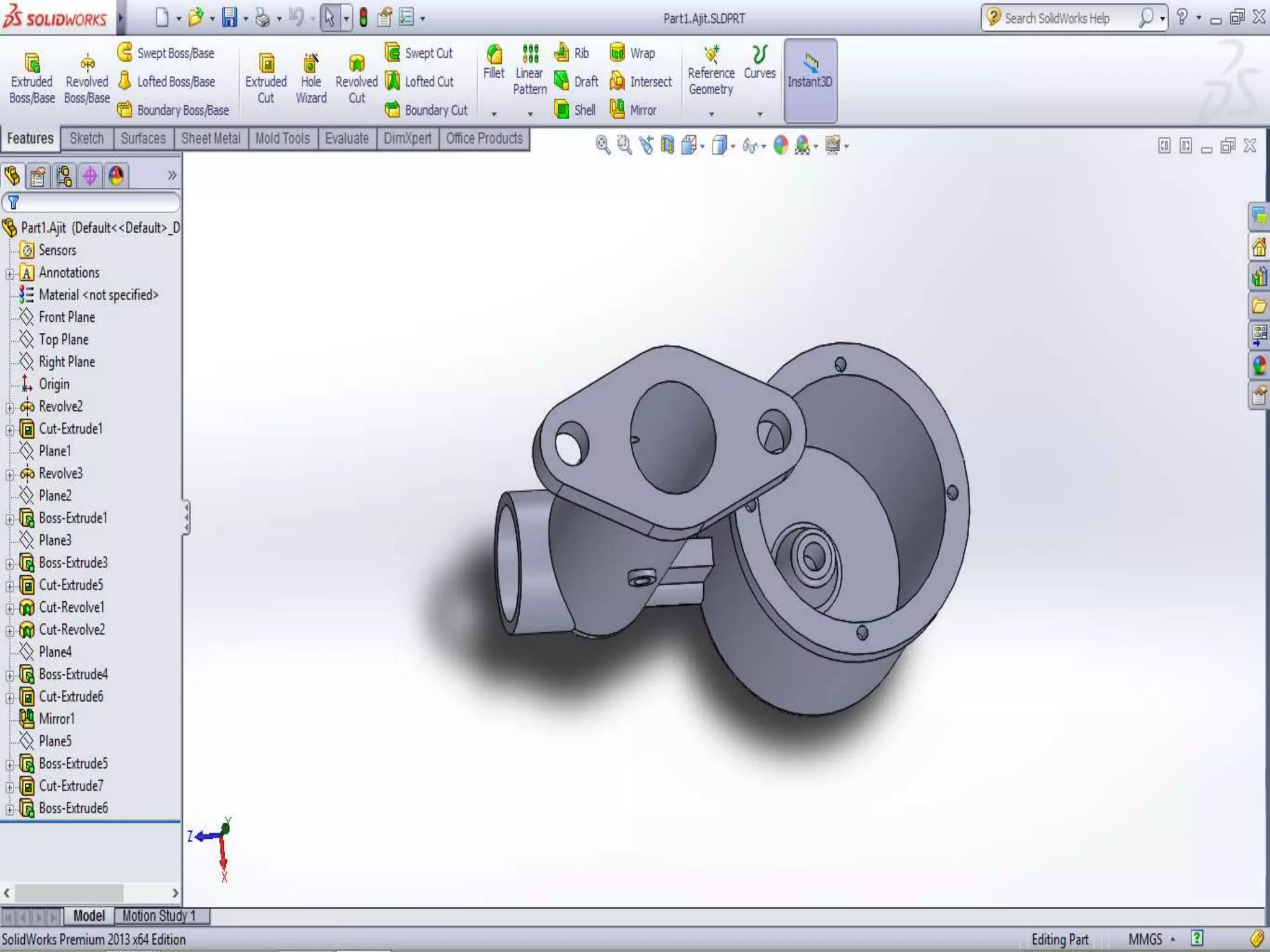The width and height of the screenshot is (1270, 952).
Task: Open the DisplayManager tab icon
Action: 116,176
